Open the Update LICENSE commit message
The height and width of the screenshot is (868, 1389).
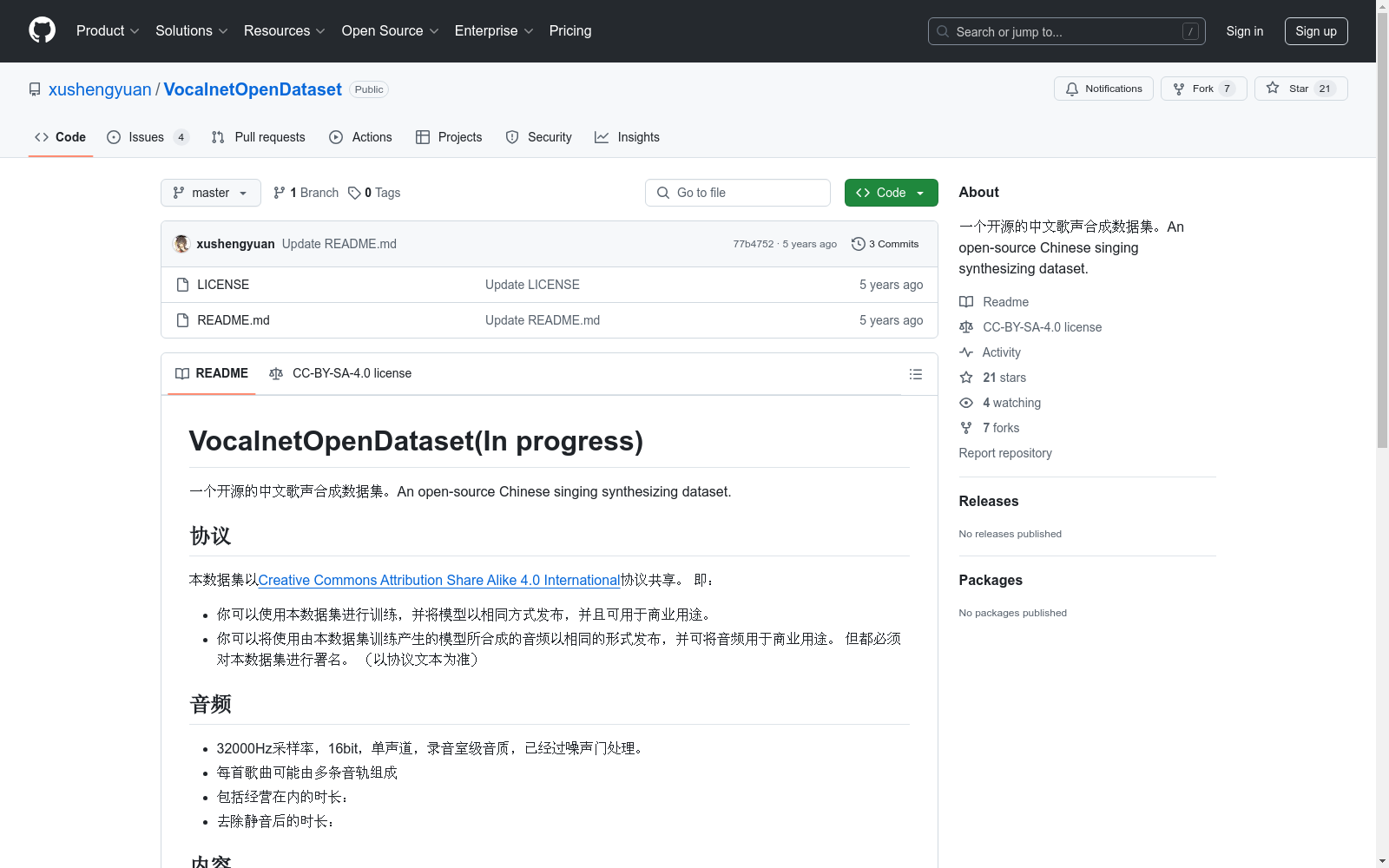(532, 285)
